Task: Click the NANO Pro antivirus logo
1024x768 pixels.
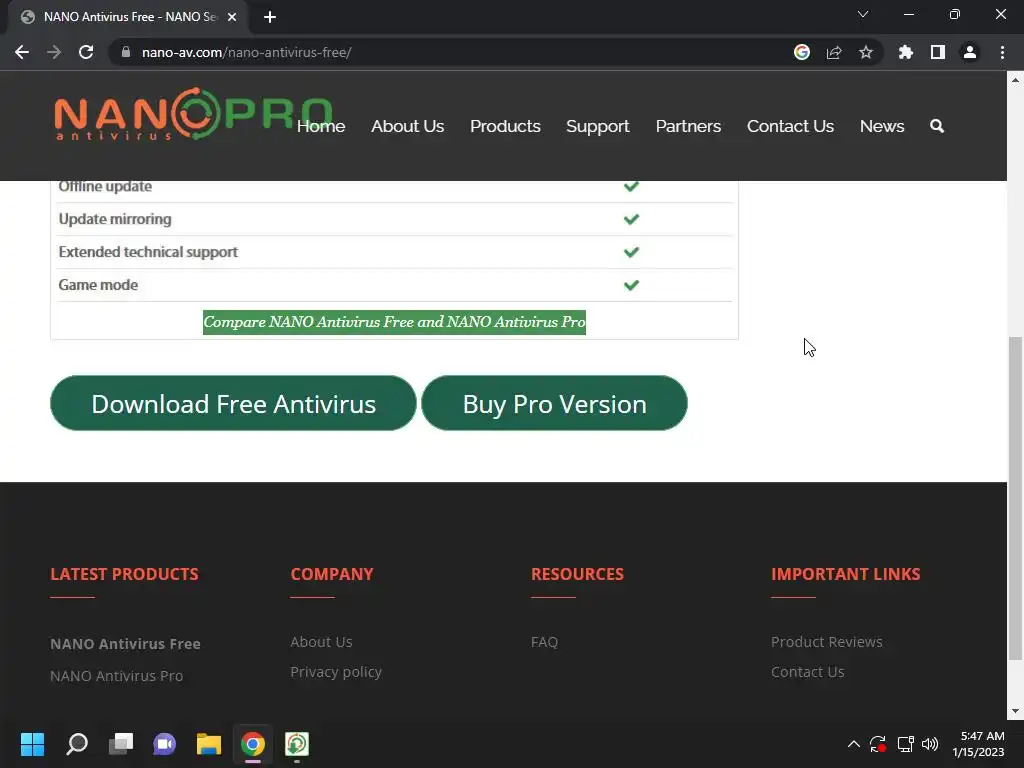Action: [193, 114]
